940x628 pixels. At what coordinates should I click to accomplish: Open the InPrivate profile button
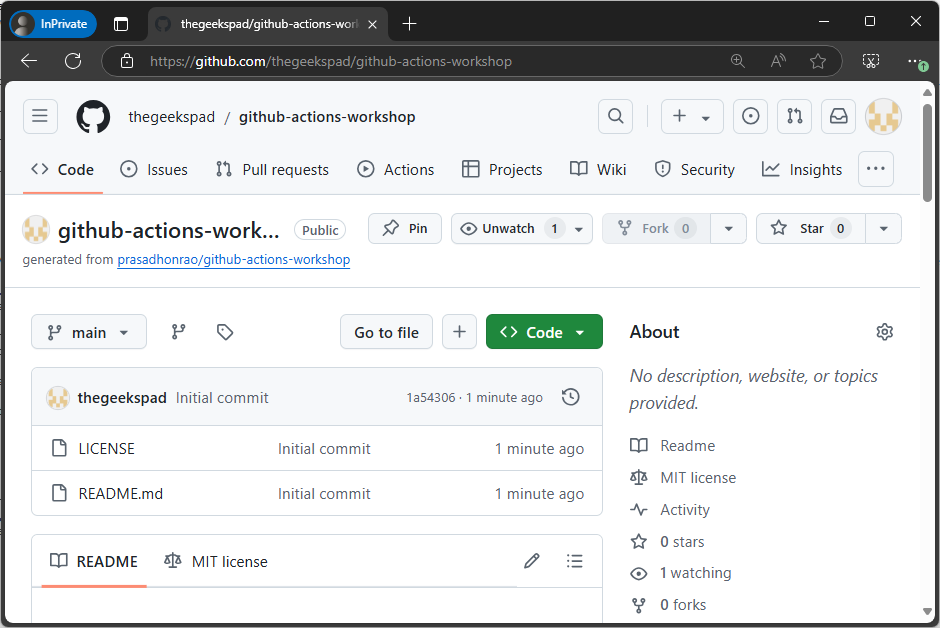[x=53, y=24]
